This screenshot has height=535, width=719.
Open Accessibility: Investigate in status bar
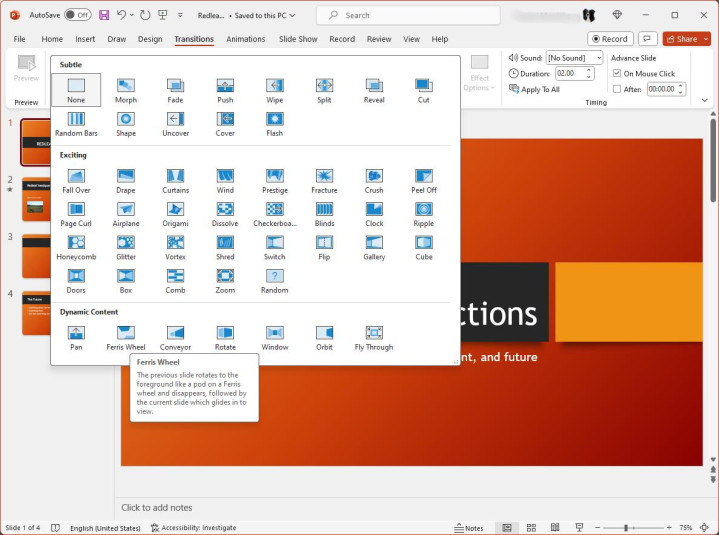click(x=193, y=527)
